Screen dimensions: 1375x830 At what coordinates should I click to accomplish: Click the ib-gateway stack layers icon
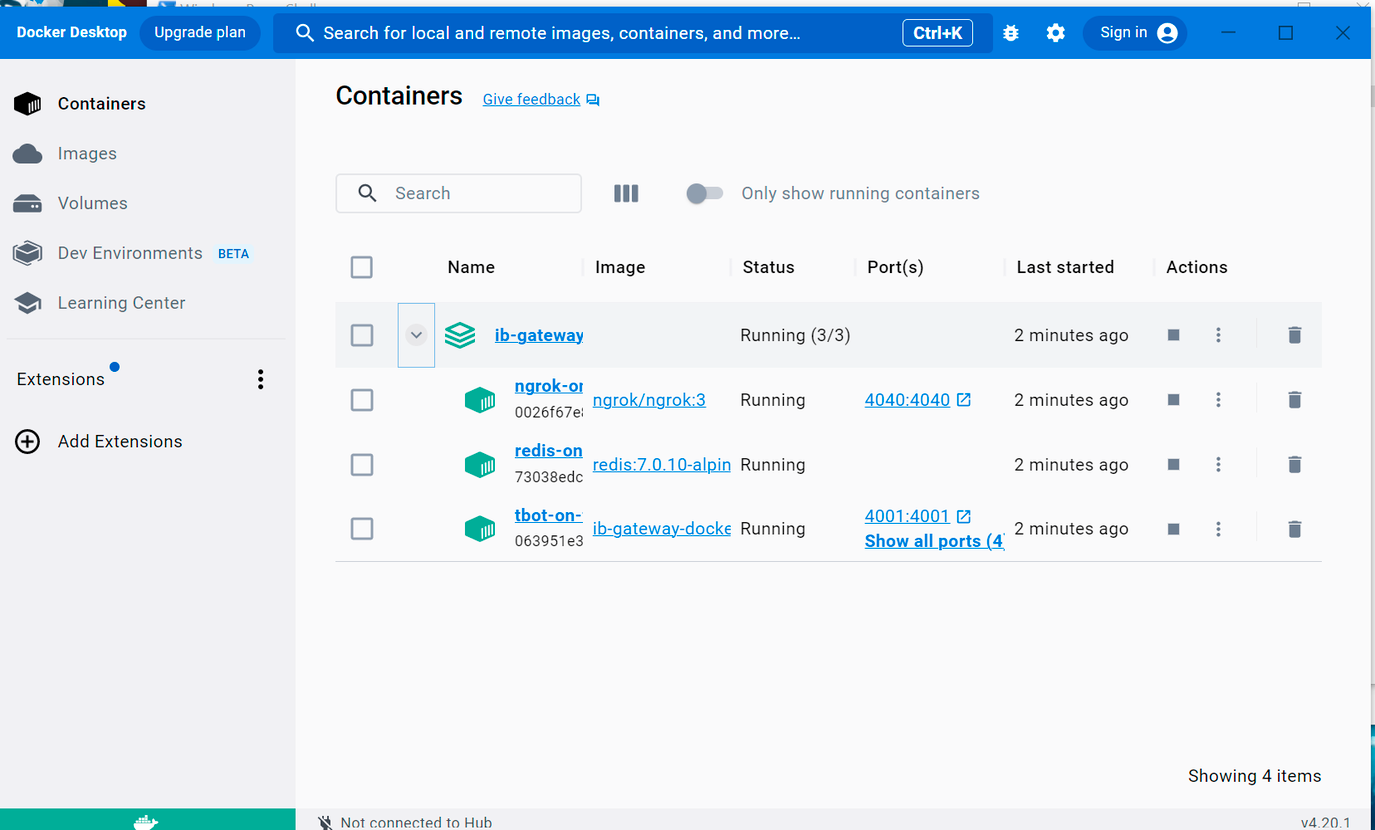pyautogui.click(x=460, y=335)
